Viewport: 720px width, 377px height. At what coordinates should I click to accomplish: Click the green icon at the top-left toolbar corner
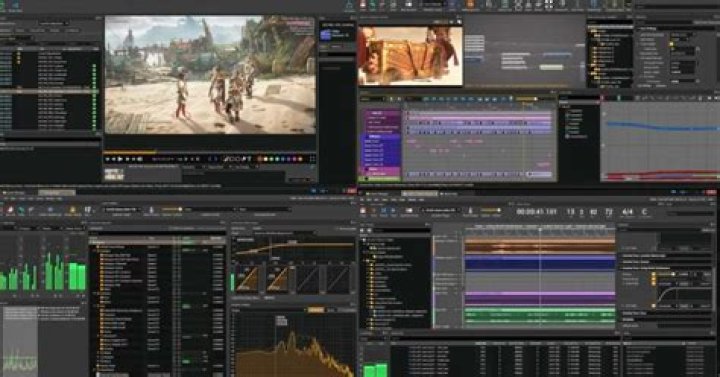(3, 5)
